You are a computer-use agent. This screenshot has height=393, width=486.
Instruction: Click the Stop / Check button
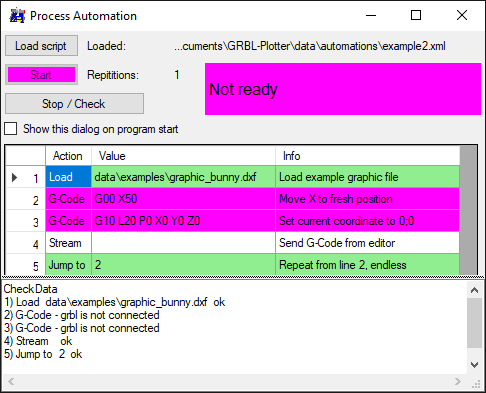(74, 104)
